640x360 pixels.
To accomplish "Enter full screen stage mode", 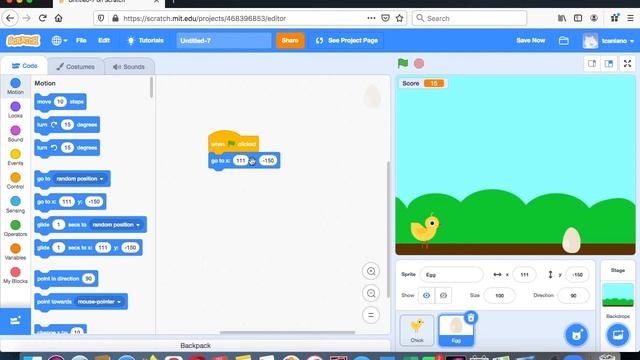I will click(x=627, y=63).
